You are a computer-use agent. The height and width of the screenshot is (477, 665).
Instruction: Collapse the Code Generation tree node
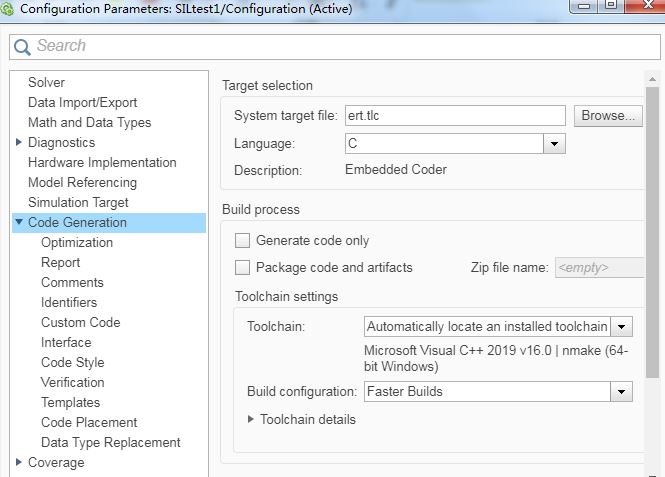(x=19, y=222)
